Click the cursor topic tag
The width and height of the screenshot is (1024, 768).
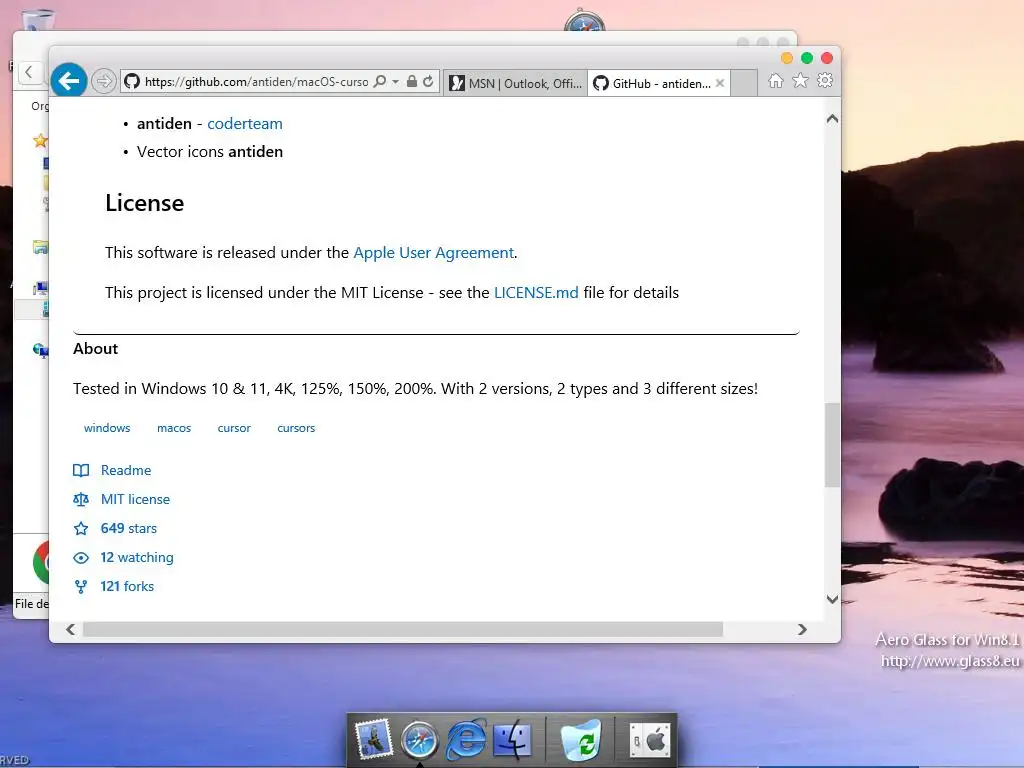(x=234, y=428)
